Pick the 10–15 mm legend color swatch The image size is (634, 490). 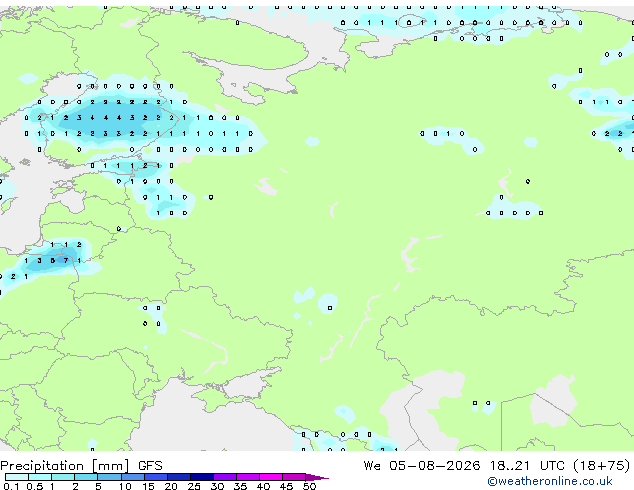click(x=132, y=477)
